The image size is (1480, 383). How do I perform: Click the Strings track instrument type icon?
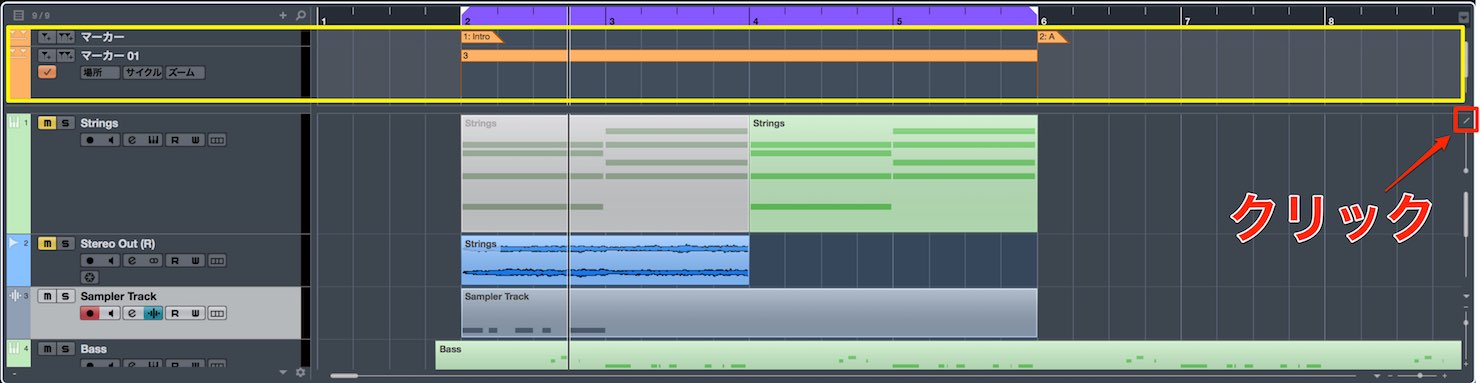click(x=14, y=122)
